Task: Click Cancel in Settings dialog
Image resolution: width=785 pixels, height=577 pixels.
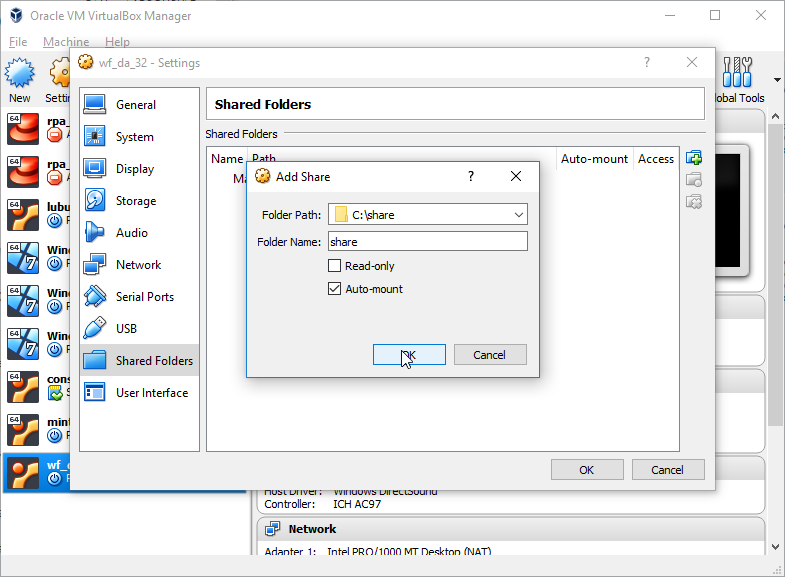Action: (668, 470)
